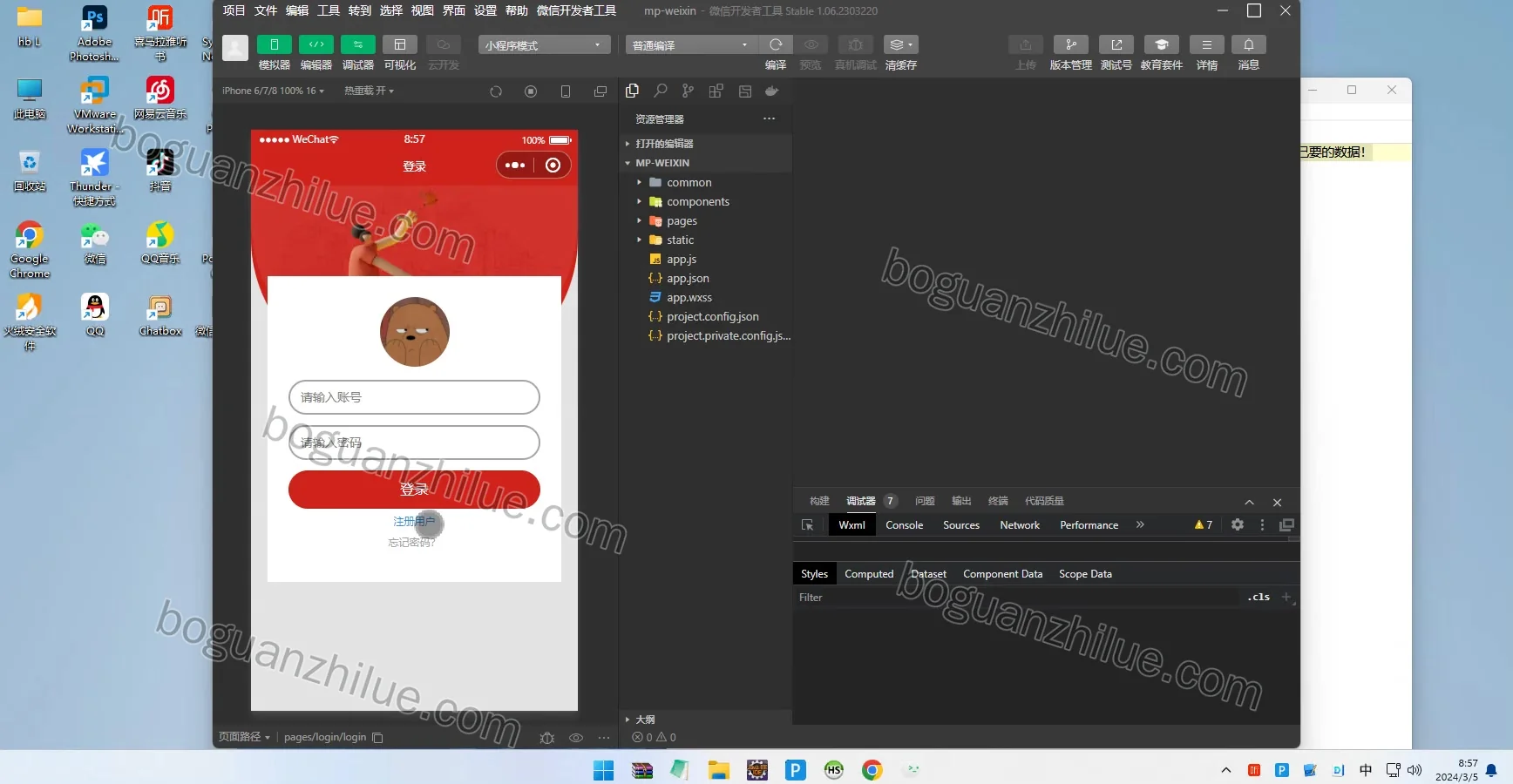Image resolution: width=1513 pixels, height=784 pixels.
Task: Open the source control branch icon
Action: (x=689, y=91)
